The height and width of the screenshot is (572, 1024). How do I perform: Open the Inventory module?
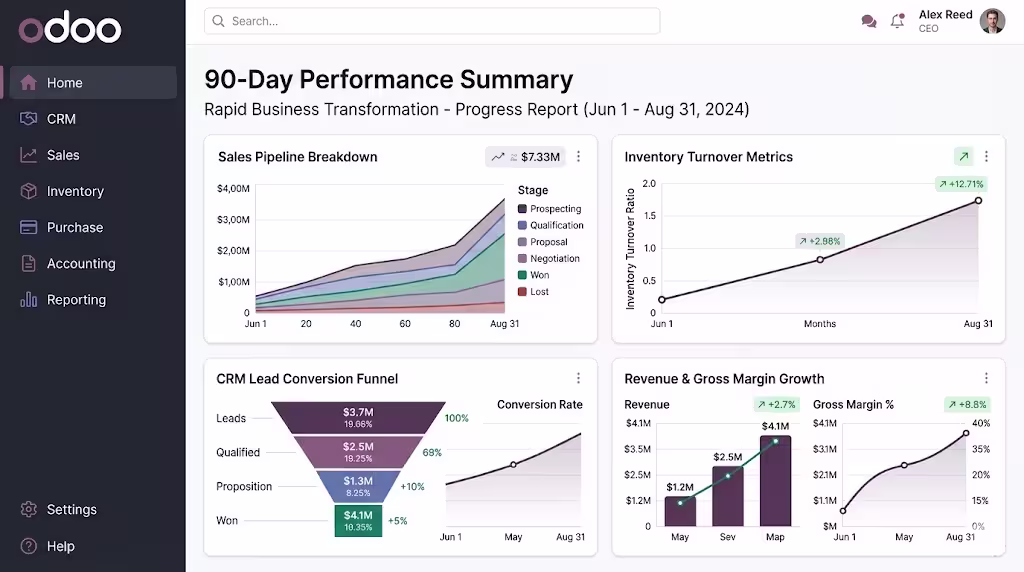point(75,191)
